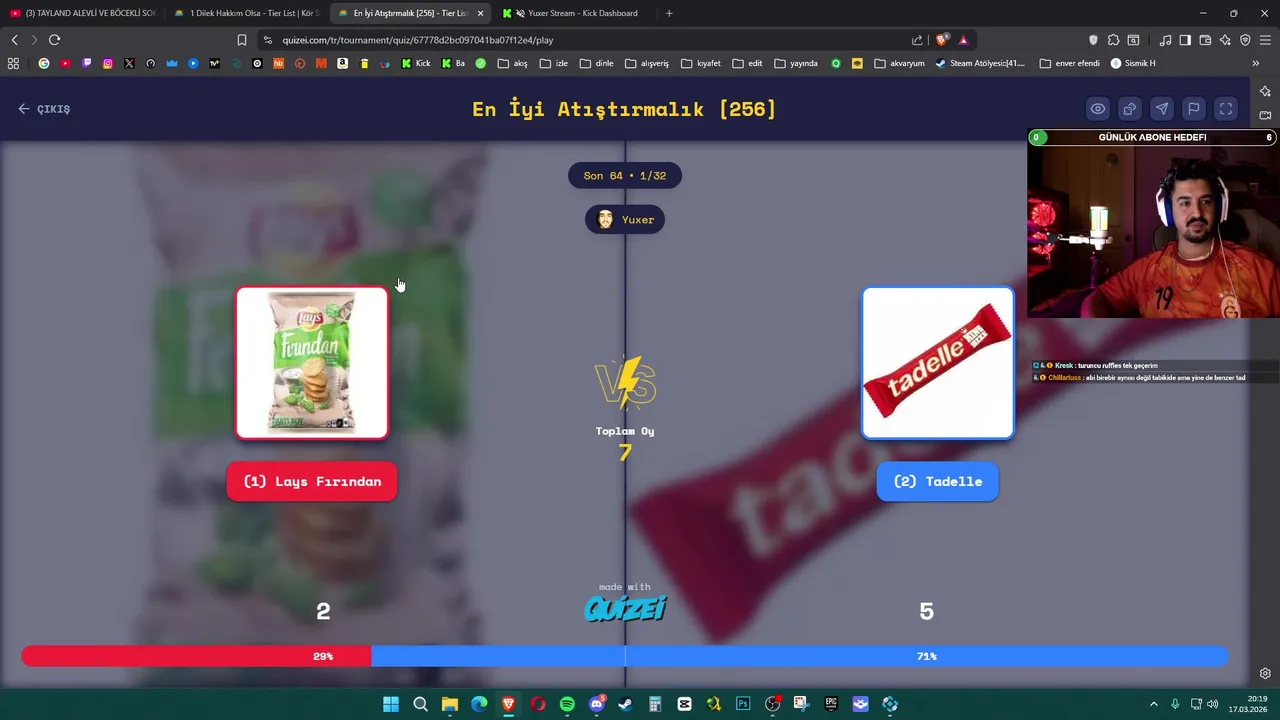Open browser extensions puzzle icon

coord(1113,40)
